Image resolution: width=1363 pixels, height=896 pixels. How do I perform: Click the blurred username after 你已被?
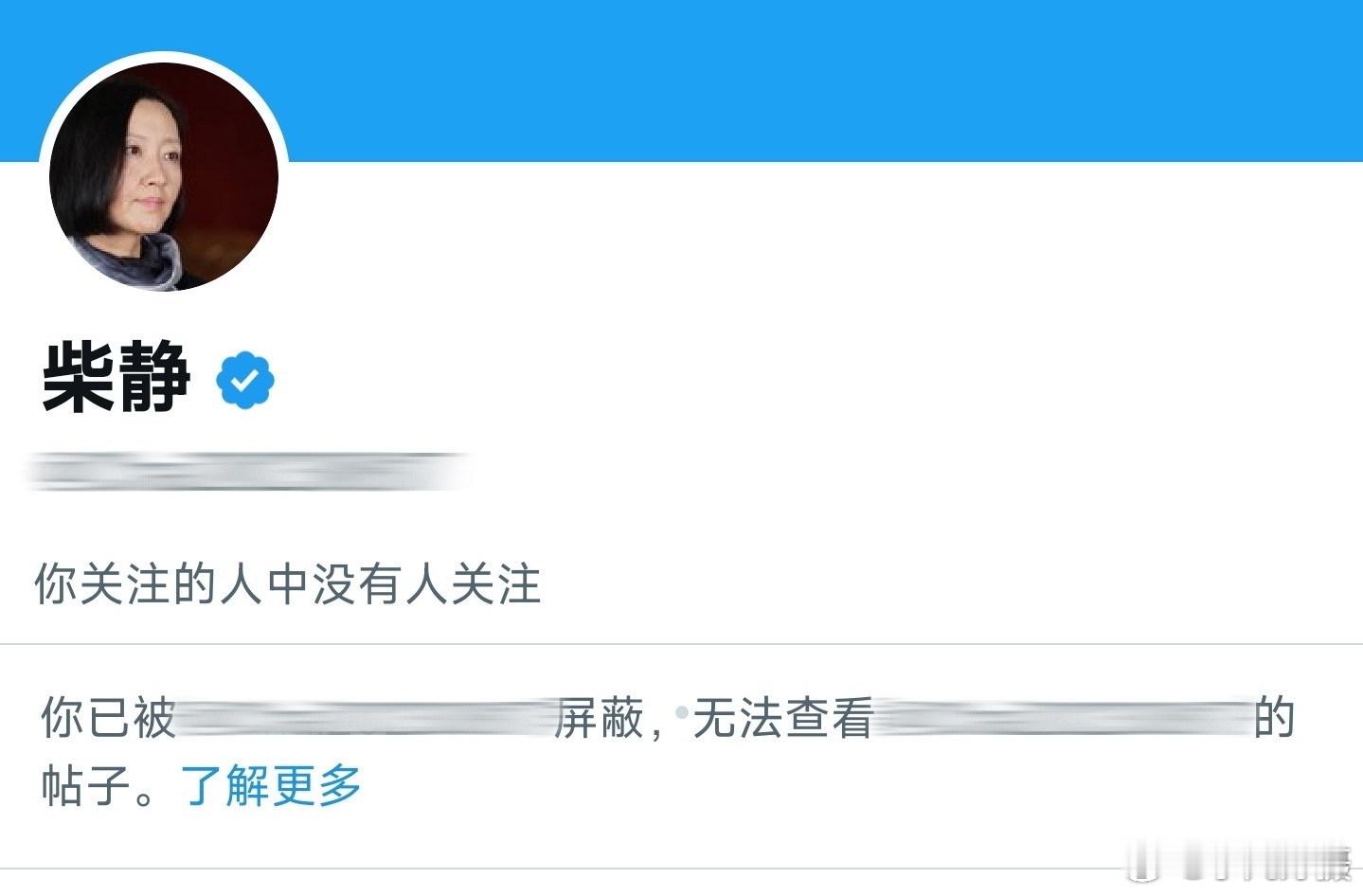pyautogui.click(x=366, y=719)
